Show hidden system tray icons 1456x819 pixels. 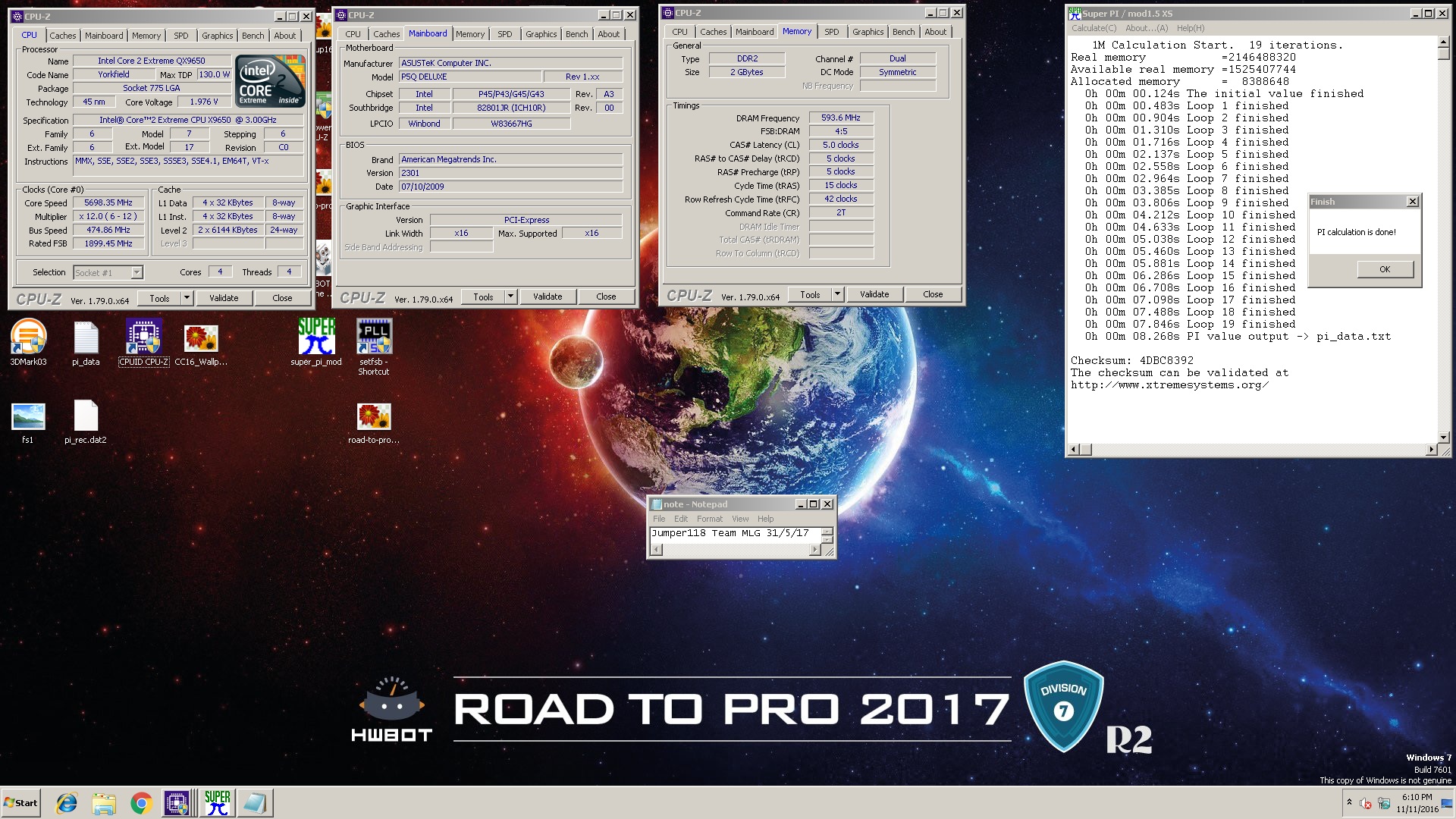(x=1349, y=802)
